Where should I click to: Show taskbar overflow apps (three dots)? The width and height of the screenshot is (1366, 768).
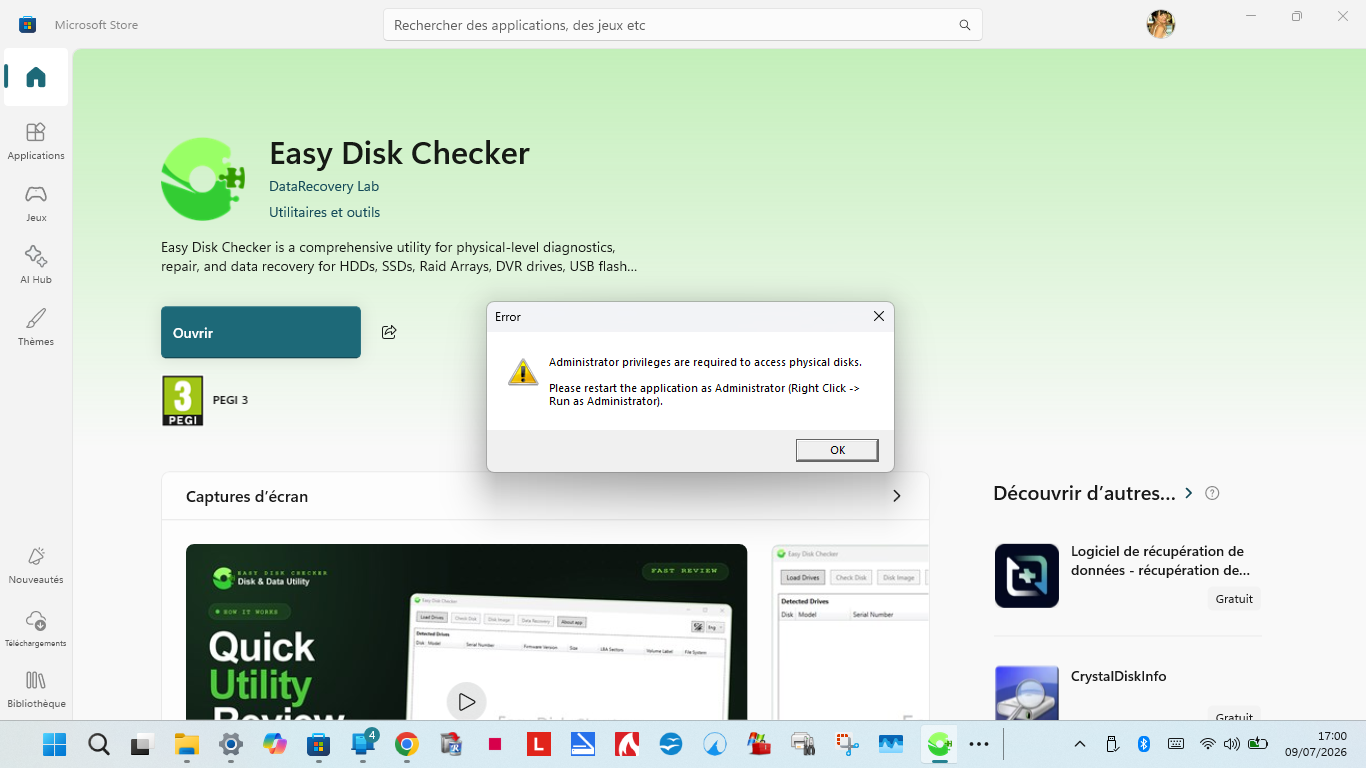(979, 744)
